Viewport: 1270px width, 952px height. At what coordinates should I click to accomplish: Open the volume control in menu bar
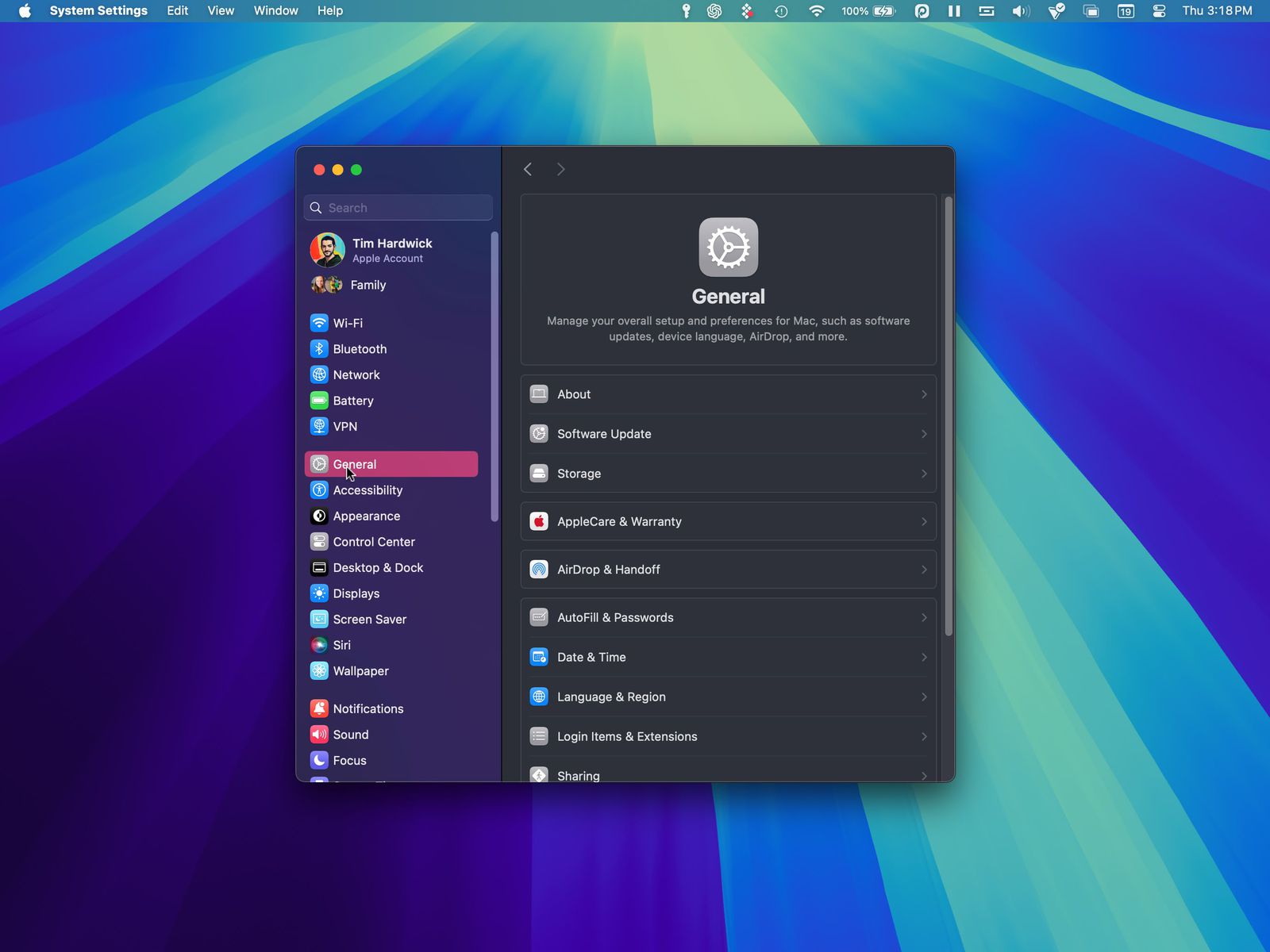coord(1021,10)
